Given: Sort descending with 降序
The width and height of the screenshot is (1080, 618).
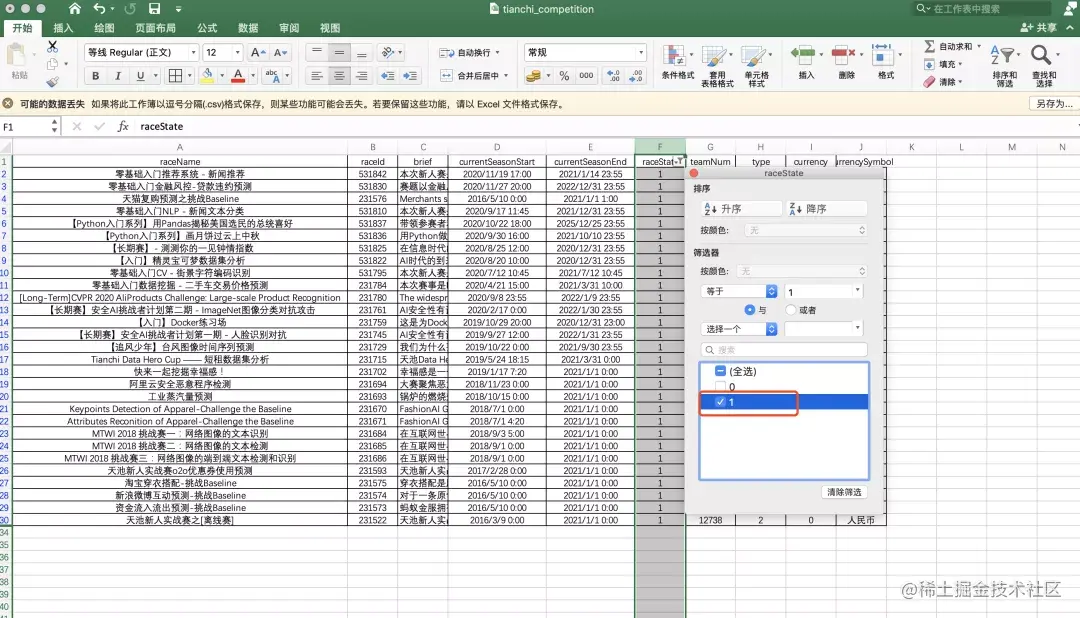Looking at the screenshot, I should tap(826, 209).
